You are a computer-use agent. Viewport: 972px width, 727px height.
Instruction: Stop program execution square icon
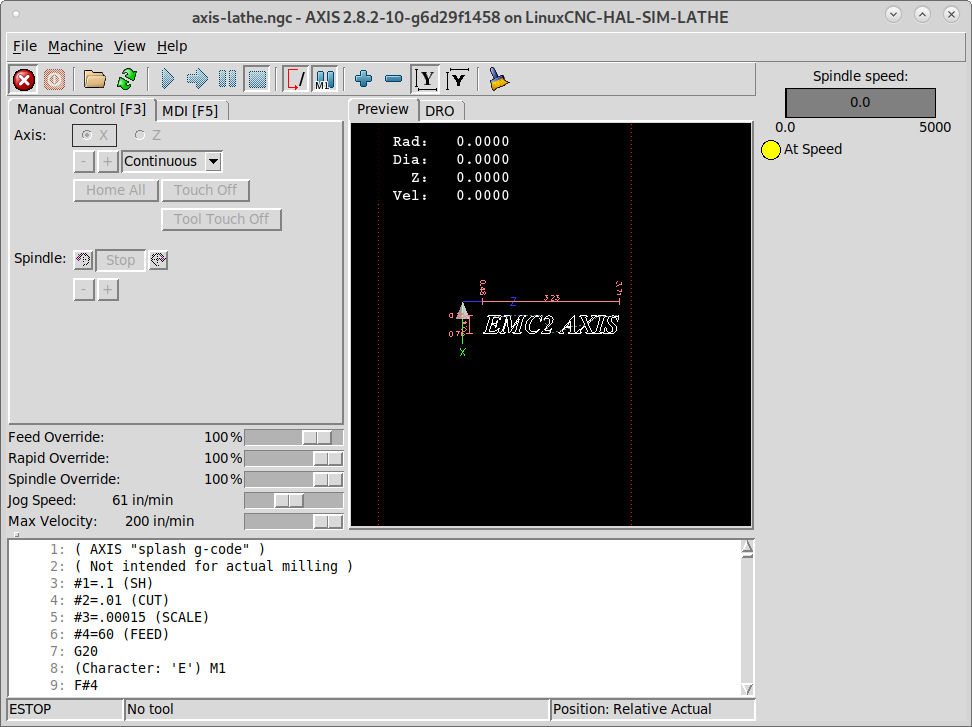pyautogui.click(x=257, y=79)
